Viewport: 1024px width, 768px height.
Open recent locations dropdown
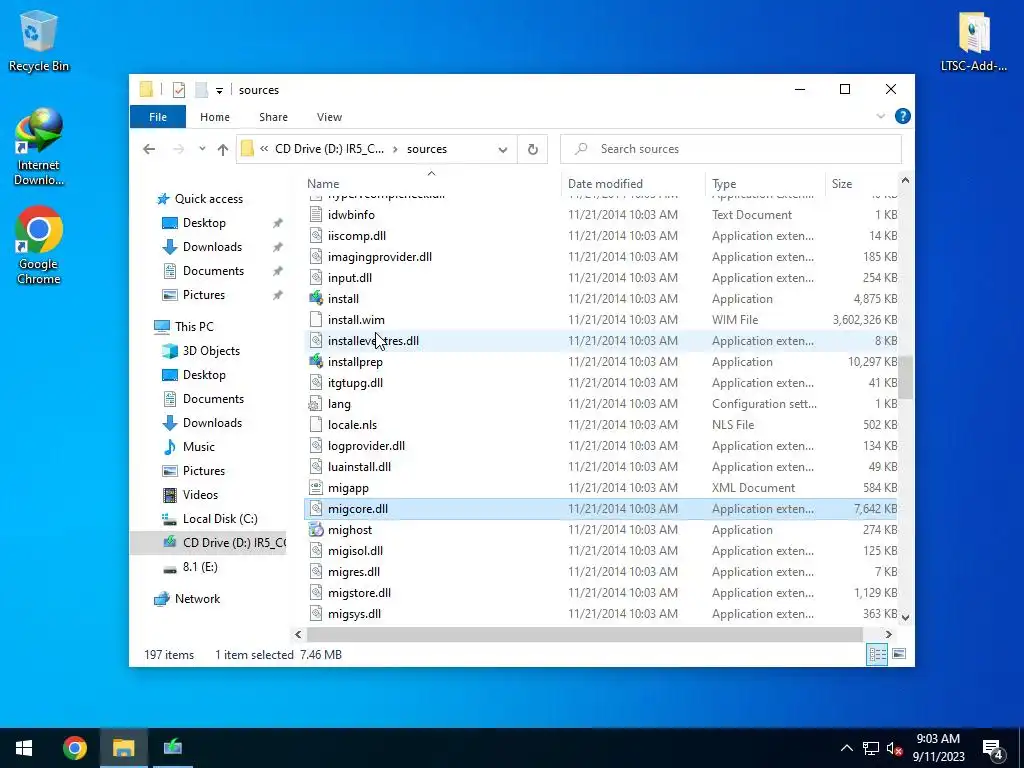click(x=202, y=149)
